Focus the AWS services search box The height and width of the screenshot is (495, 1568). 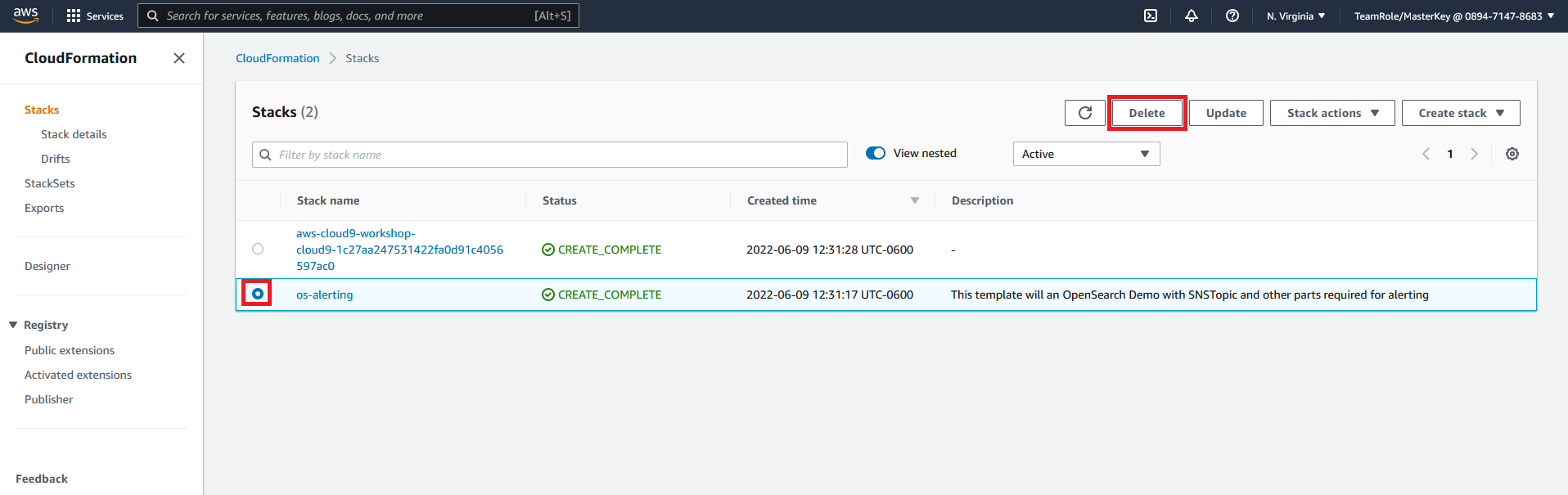pyautogui.click(x=358, y=16)
